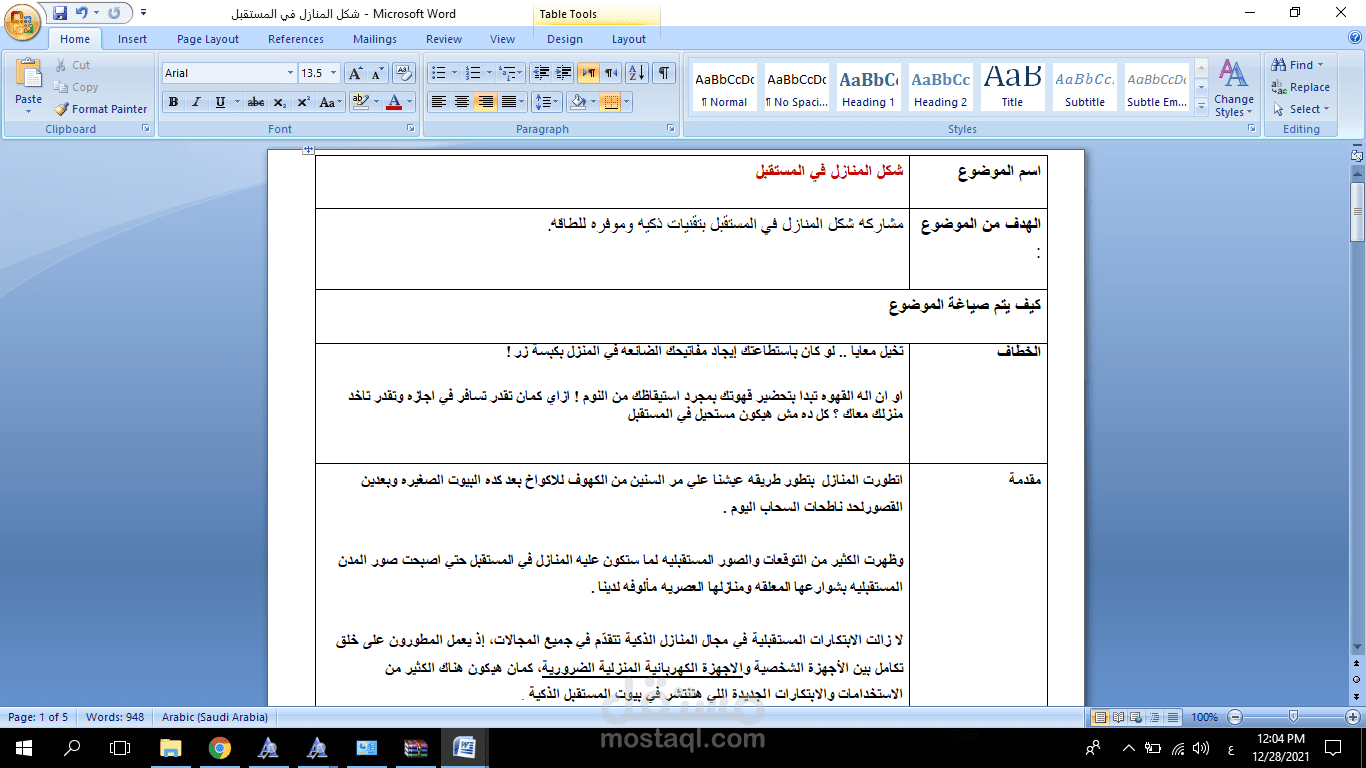Toggle Align Text Right
Viewport: 1366px width, 768px height.
485,102
